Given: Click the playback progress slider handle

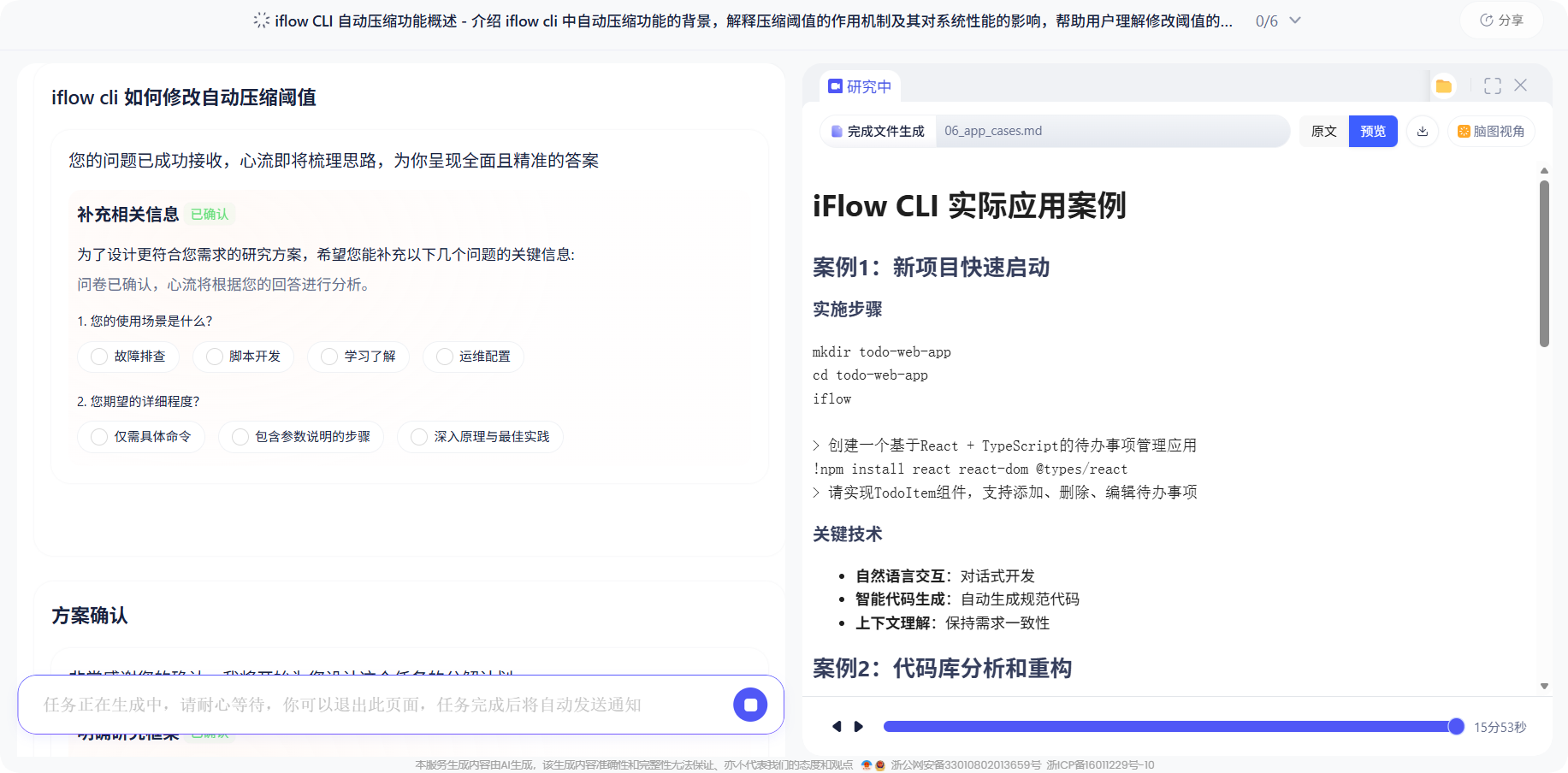Looking at the screenshot, I should pos(1456,727).
